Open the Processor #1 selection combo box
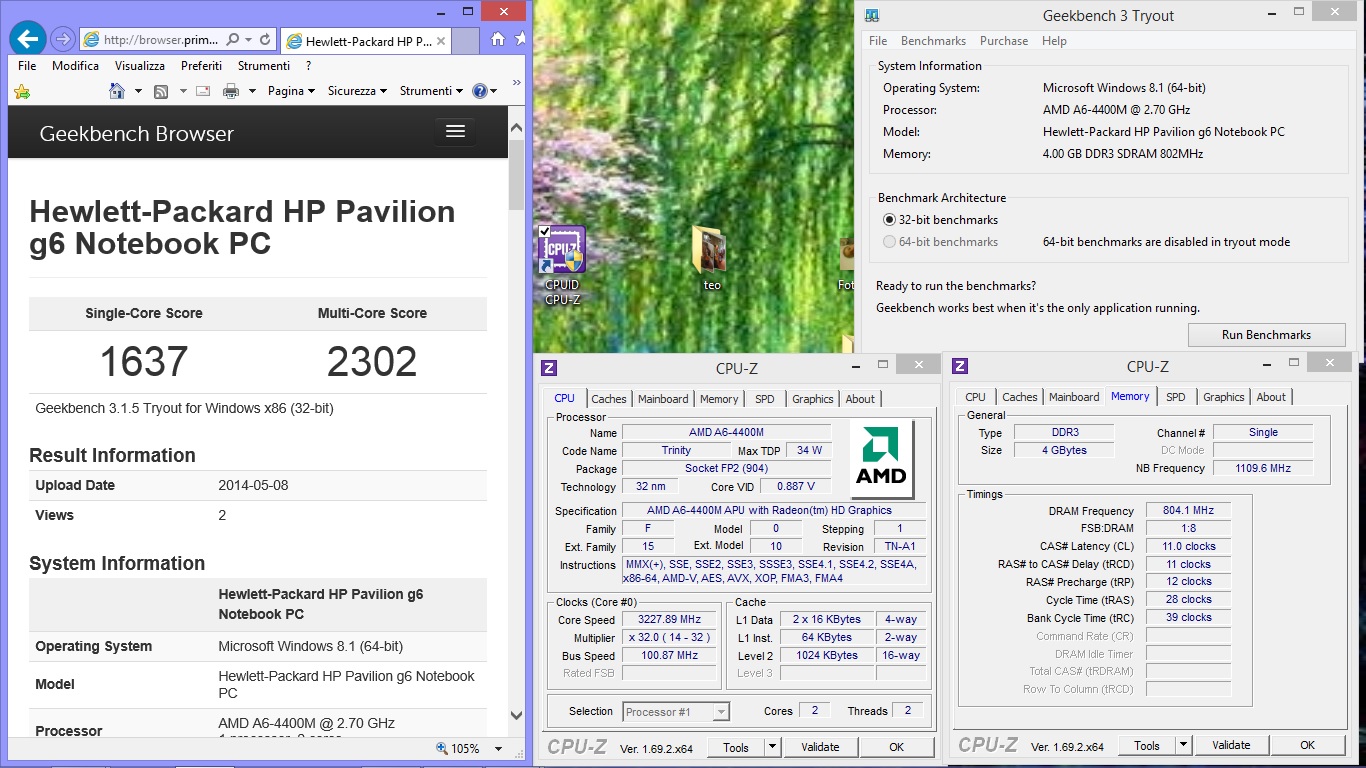Screen dimensions: 1366x768 pos(675,712)
